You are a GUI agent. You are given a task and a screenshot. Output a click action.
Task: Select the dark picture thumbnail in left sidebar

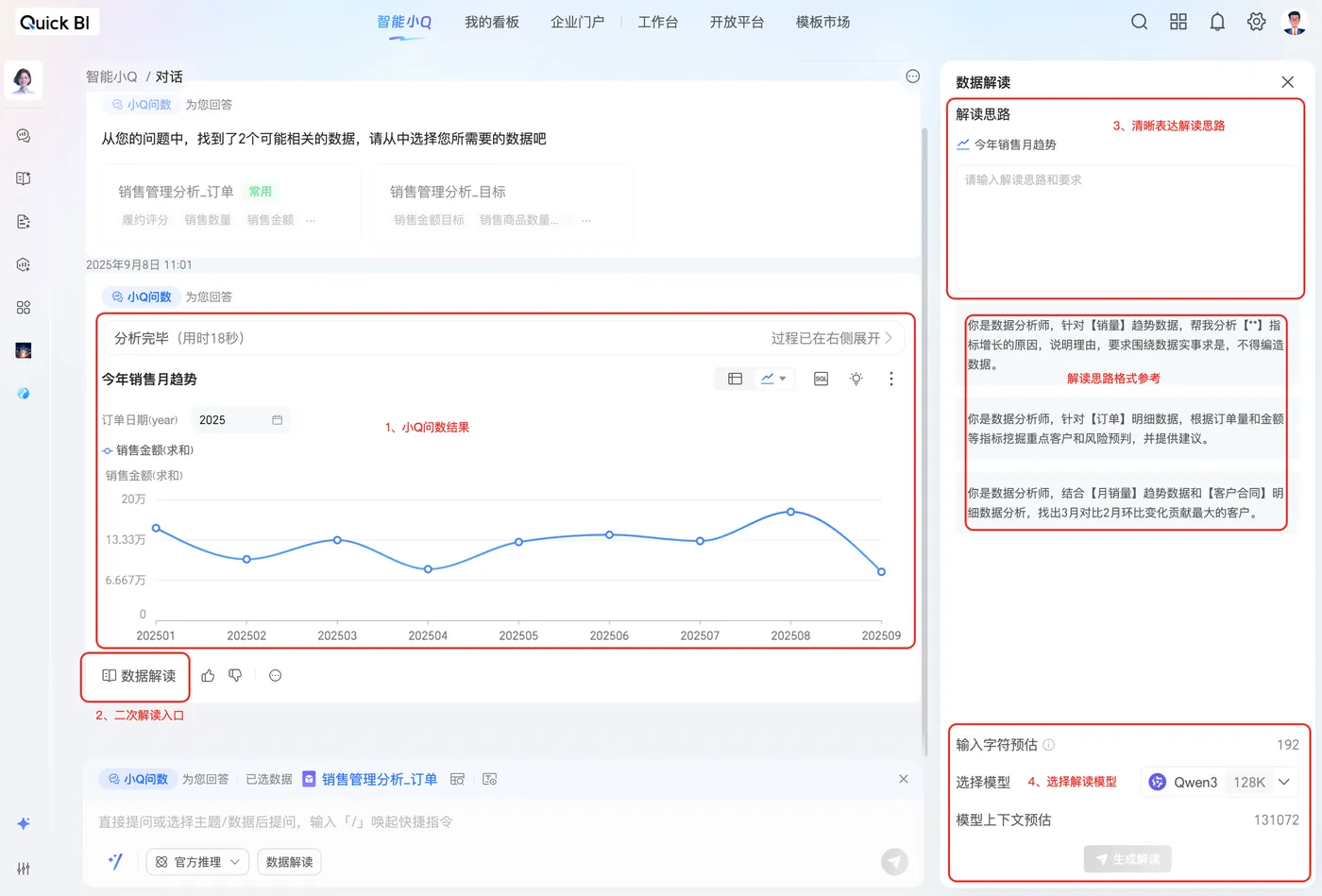(24, 351)
